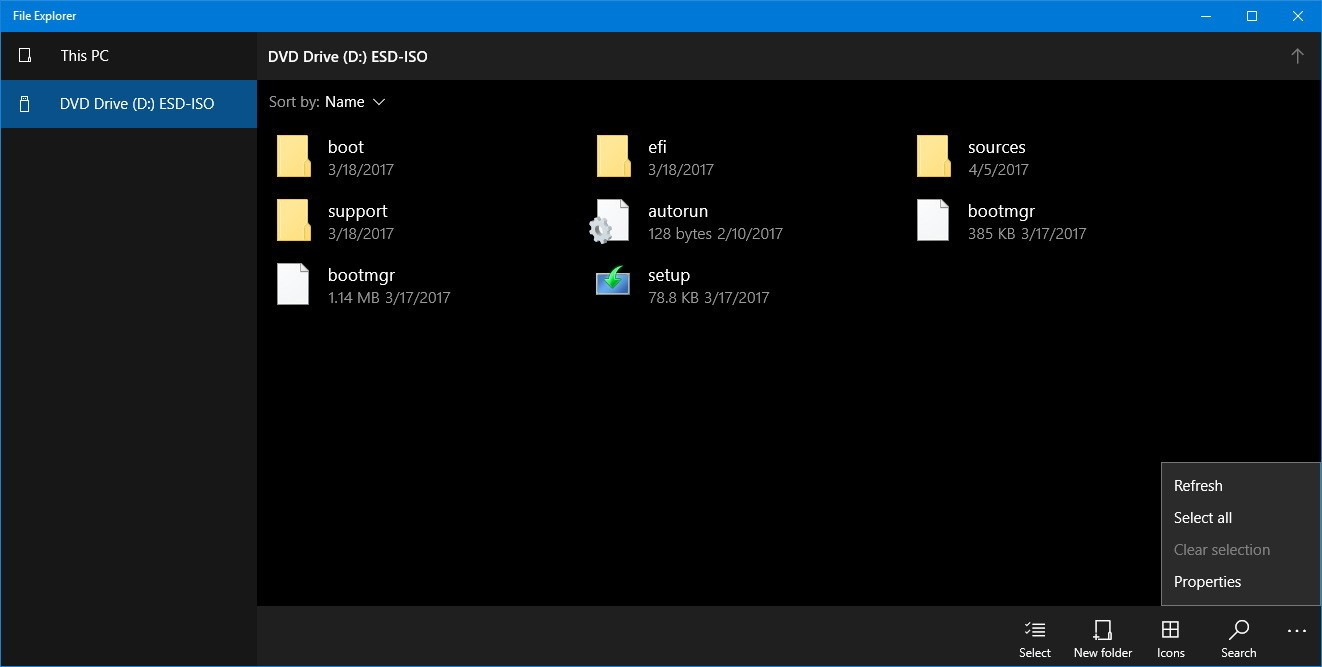Open Search from the bottom toolbar

click(1238, 638)
